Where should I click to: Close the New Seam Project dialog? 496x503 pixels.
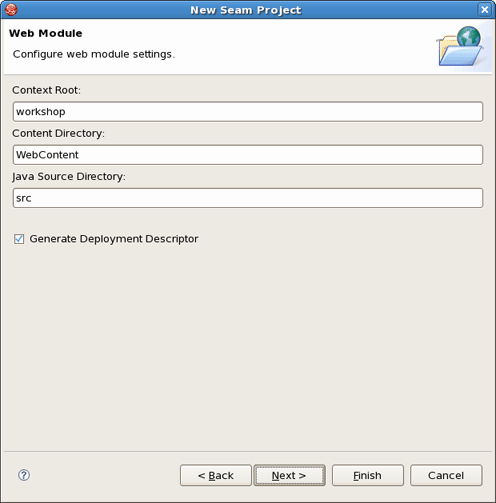pos(485,10)
